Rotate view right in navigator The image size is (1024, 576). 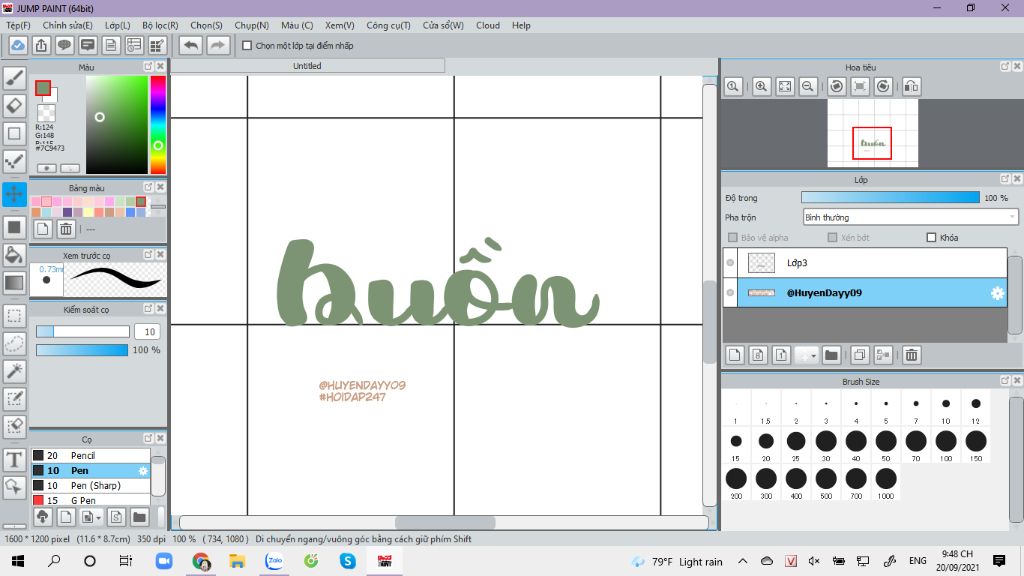(883, 86)
